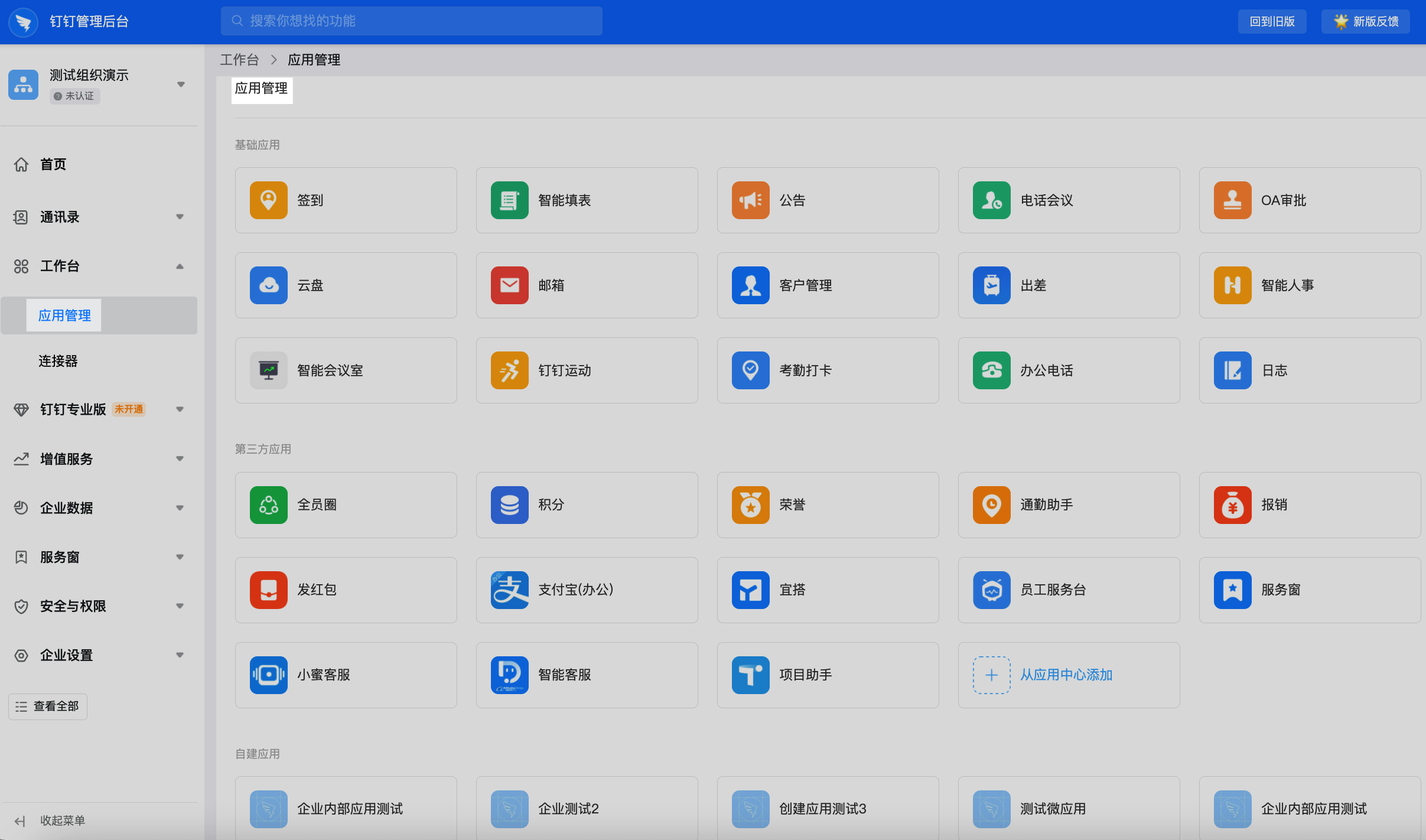Click the 智能客服 icon

click(509, 675)
